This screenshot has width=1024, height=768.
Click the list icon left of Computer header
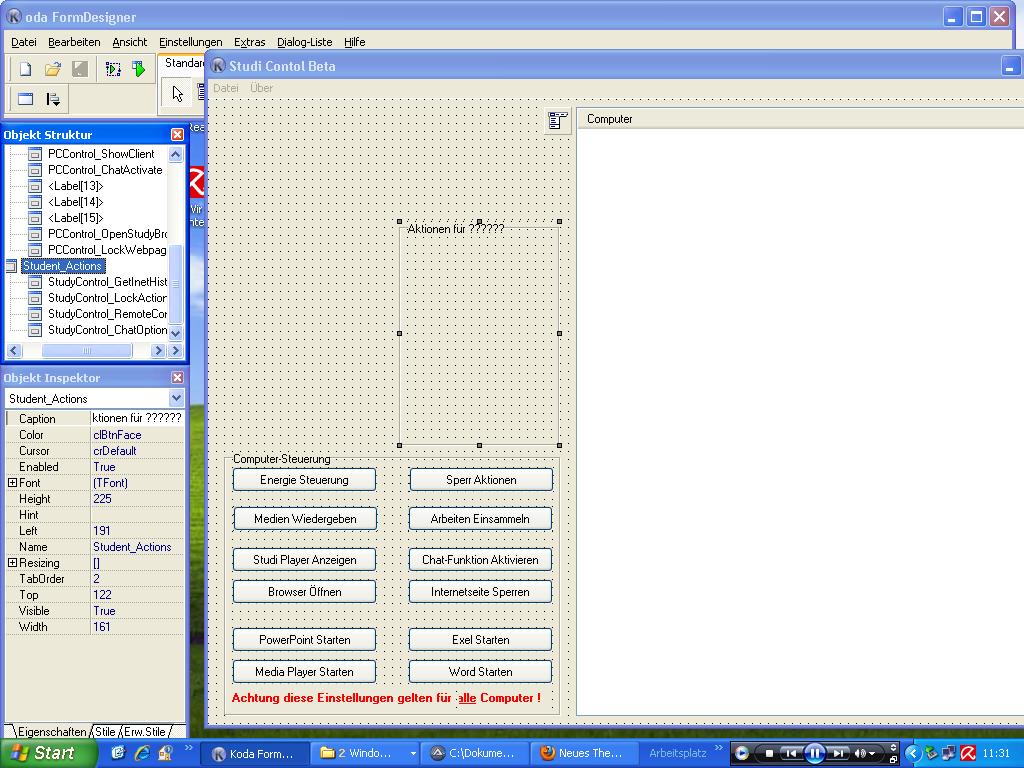coord(558,120)
